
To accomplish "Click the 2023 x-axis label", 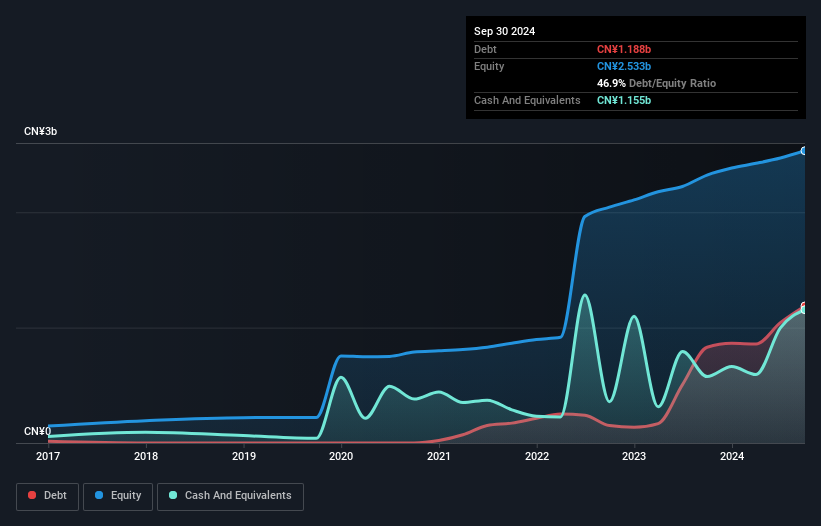I will (634, 456).
